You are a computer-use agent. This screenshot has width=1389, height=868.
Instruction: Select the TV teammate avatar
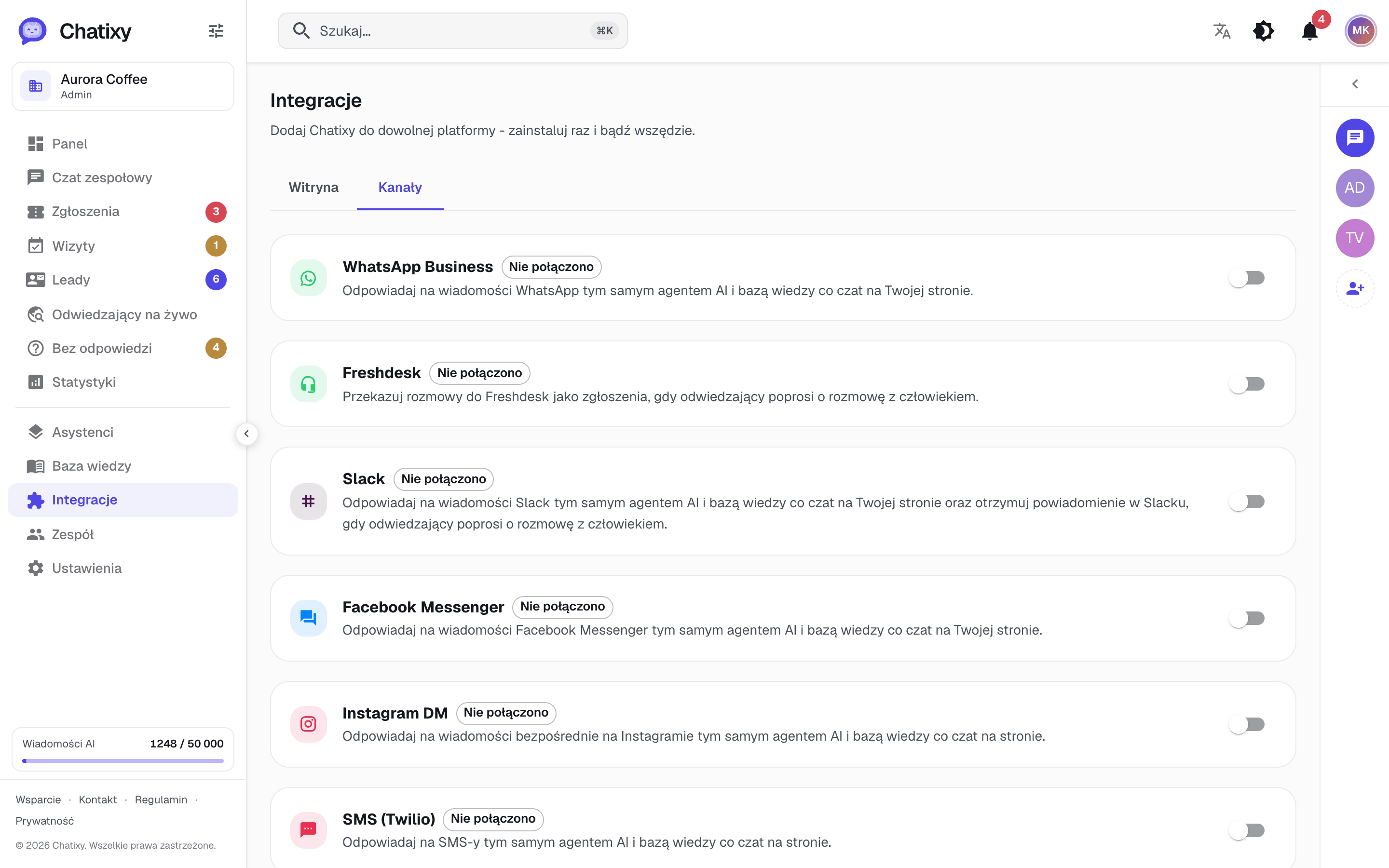pyautogui.click(x=1355, y=238)
